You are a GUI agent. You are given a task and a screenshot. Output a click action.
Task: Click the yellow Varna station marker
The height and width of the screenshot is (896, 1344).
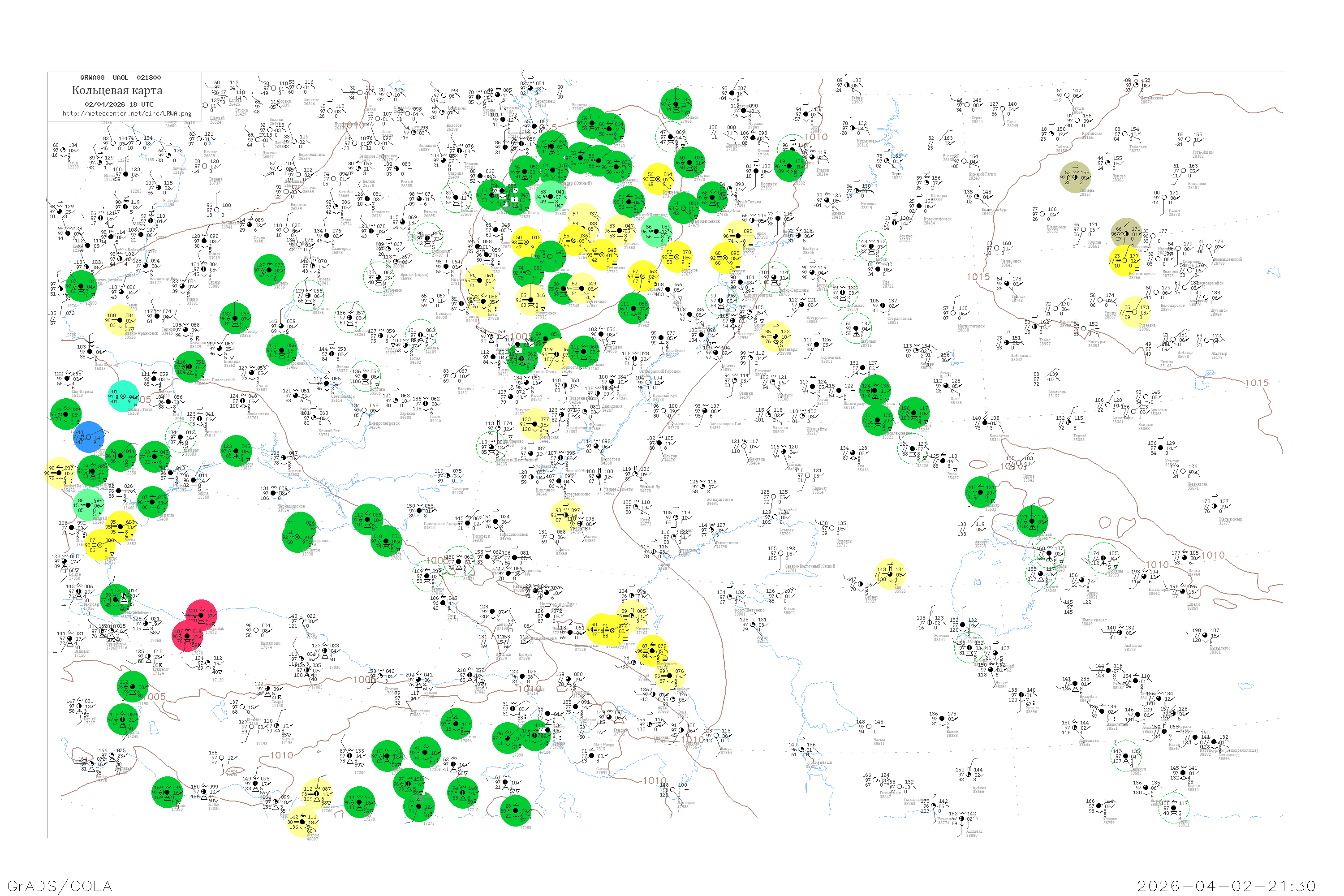pyautogui.click(x=121, y=527)
